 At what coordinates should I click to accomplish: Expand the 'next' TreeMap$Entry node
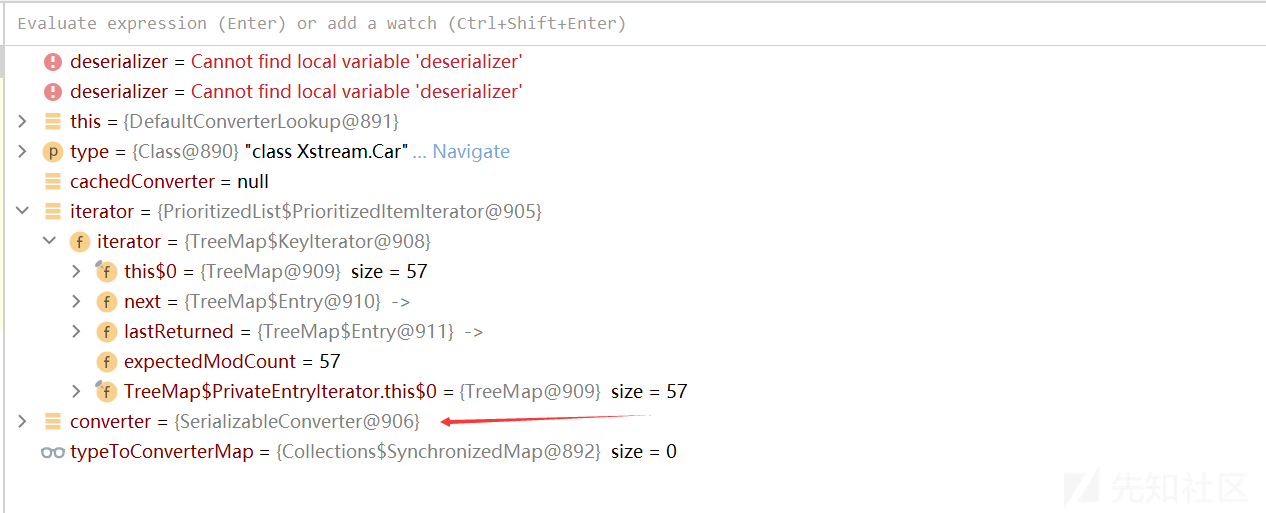click(x=77, y=302)
